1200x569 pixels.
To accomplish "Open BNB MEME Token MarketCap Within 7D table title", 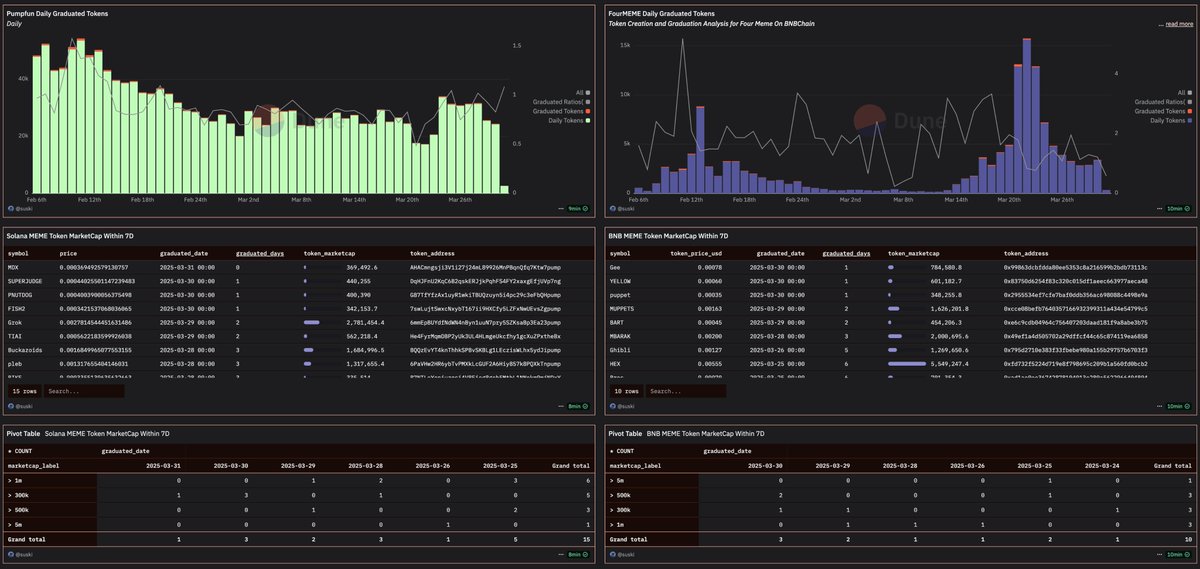I will [x=667, y=235].
